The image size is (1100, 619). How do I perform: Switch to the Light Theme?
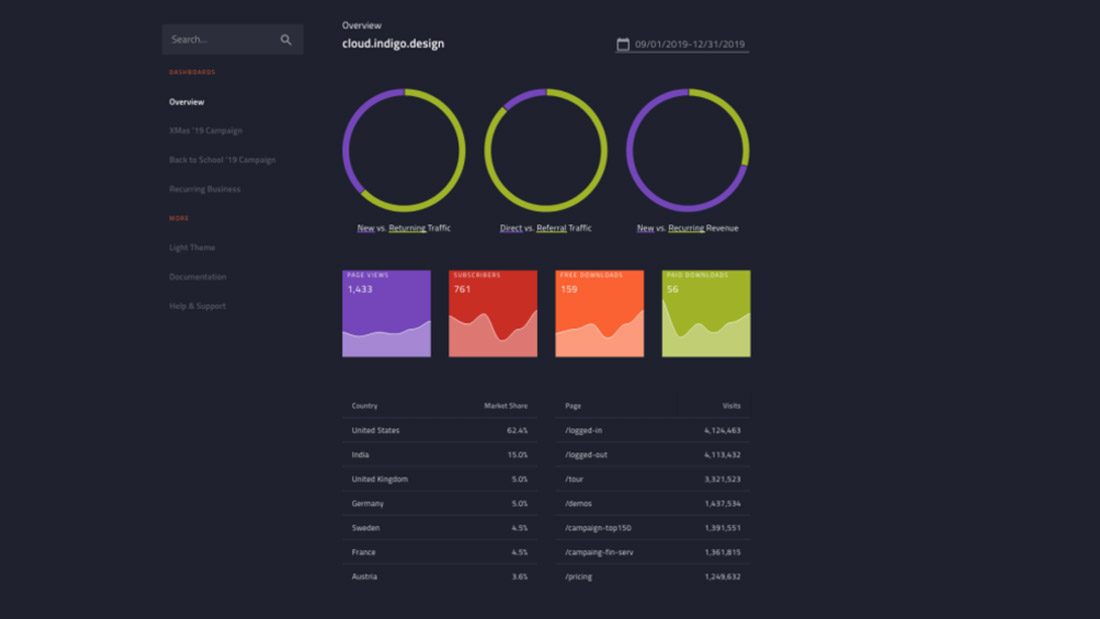(x=190, y=247)
